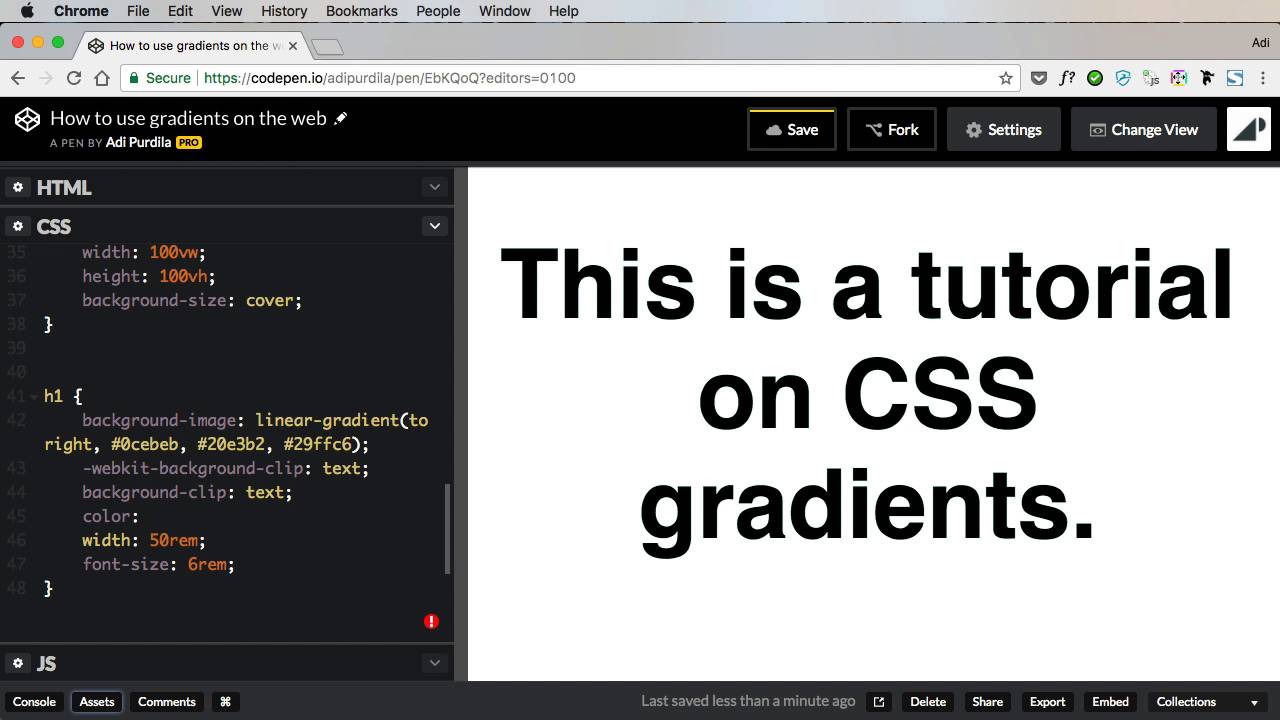This screenshot has height=720, width=1280.
Task: Open the Collections dropdown
Action: point(1207,702)
